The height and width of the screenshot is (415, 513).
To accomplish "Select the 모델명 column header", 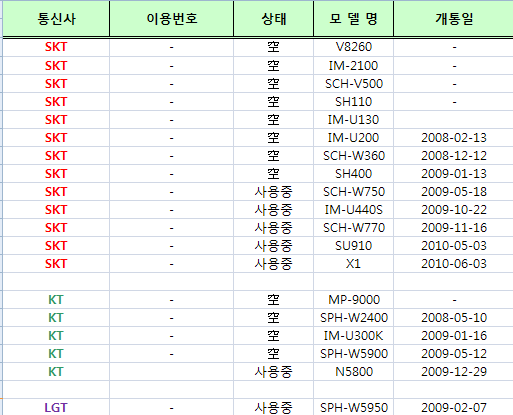I will (354, 19).
